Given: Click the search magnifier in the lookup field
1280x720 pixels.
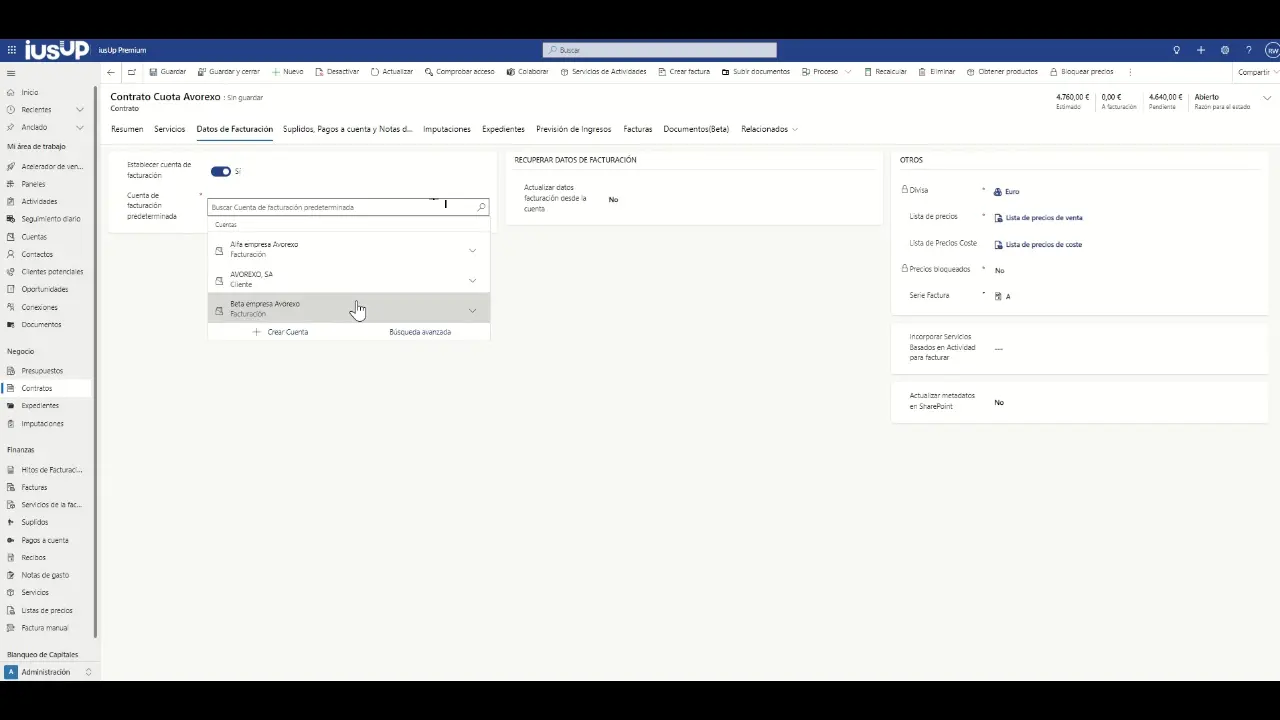Looking at the screenshot, I should 481,207.
